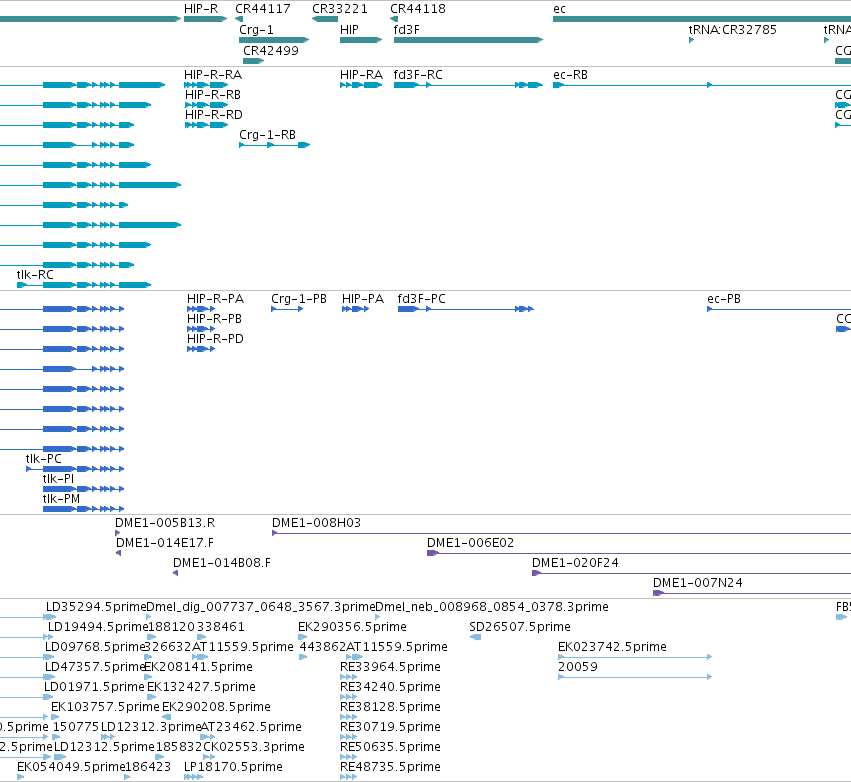Select the DME1-006E02 feature label
This screenshot has height=782, width=851.
(471, 543)
